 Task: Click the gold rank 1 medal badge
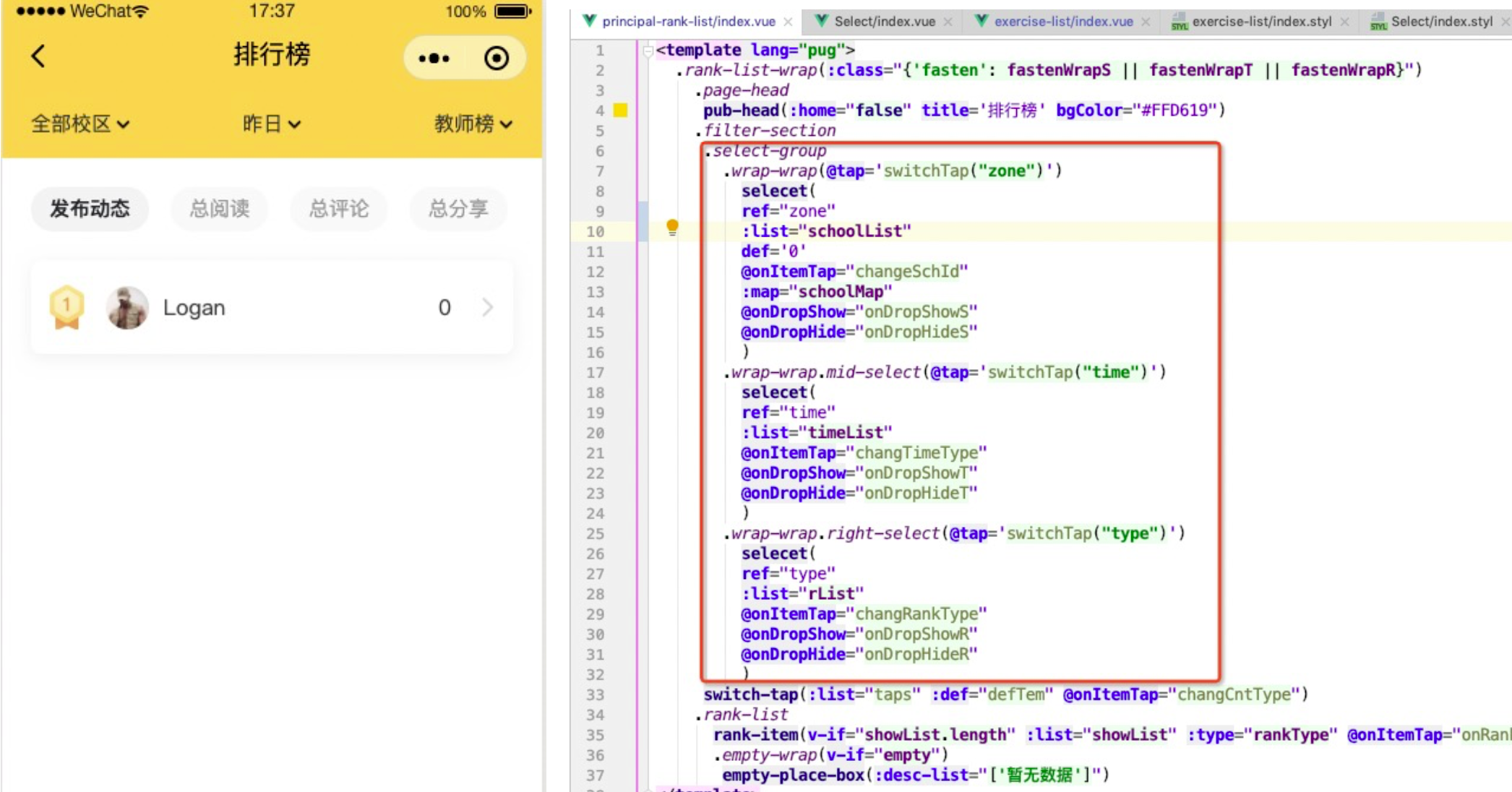(66, 307)
